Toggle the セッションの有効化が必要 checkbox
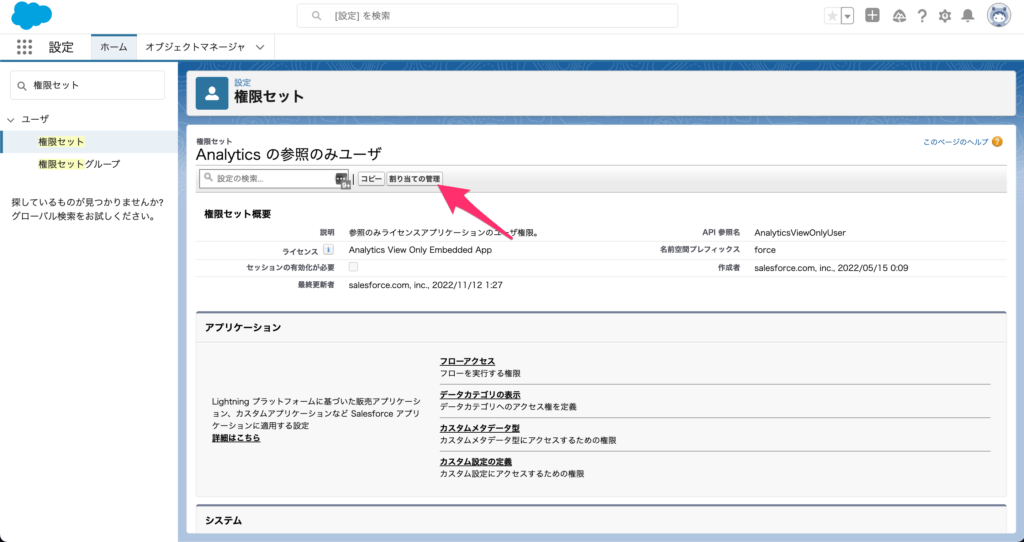This screenshot has width=1024, height=542. [353, 268]
